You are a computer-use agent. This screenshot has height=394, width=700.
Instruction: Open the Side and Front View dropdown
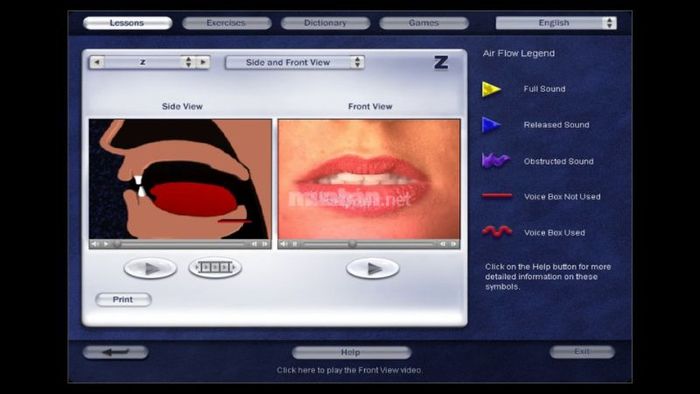pyautogui.click(x=295, y=62)
